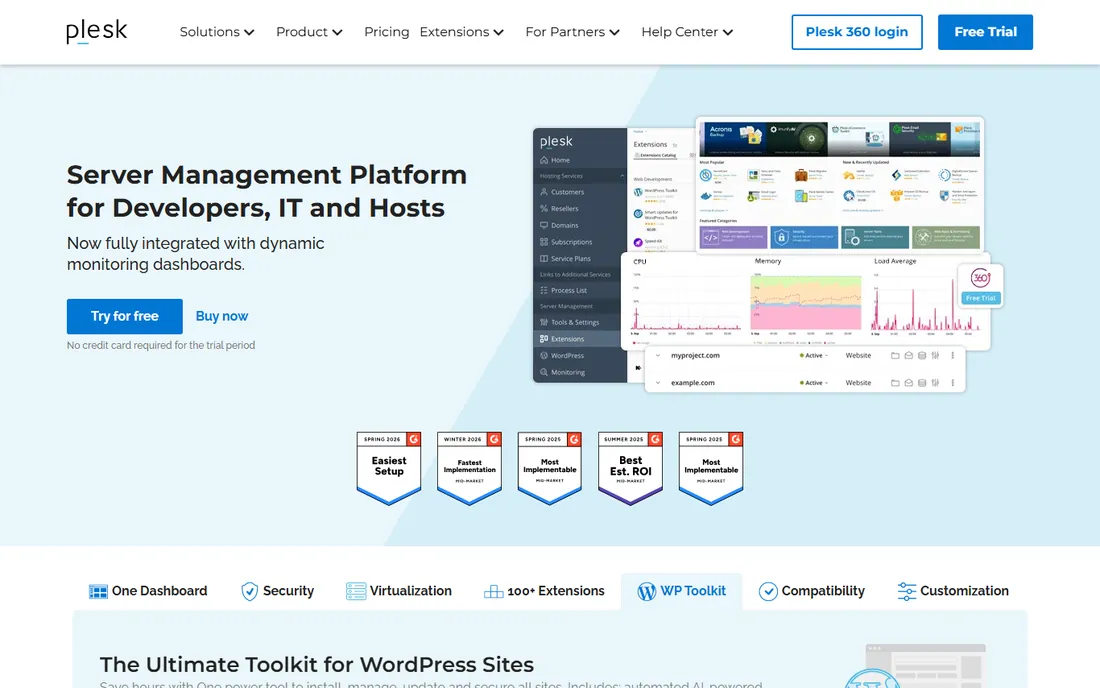
Task: Click Domains in the preview sidebar
Action: click(x=559, y=225)
